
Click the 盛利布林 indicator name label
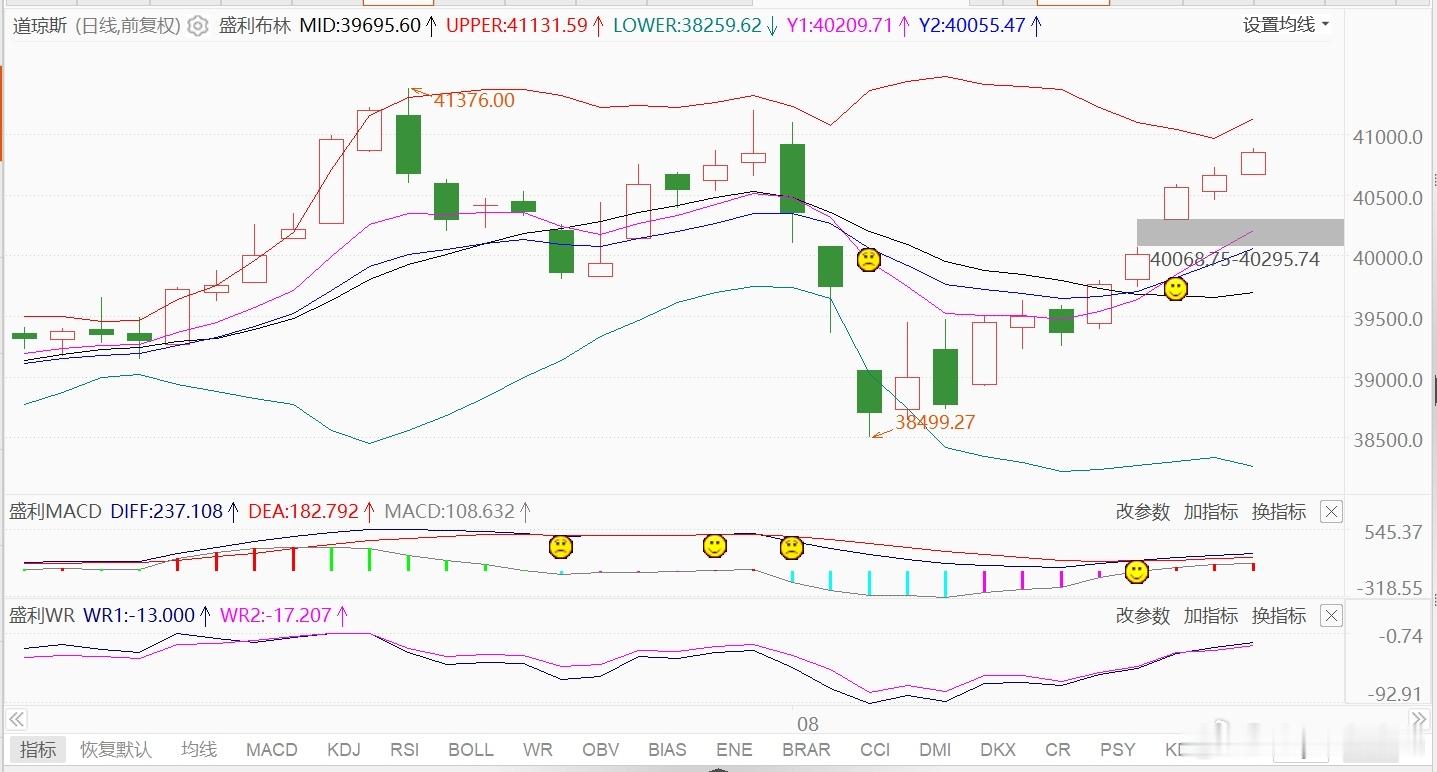click(255, 26)
